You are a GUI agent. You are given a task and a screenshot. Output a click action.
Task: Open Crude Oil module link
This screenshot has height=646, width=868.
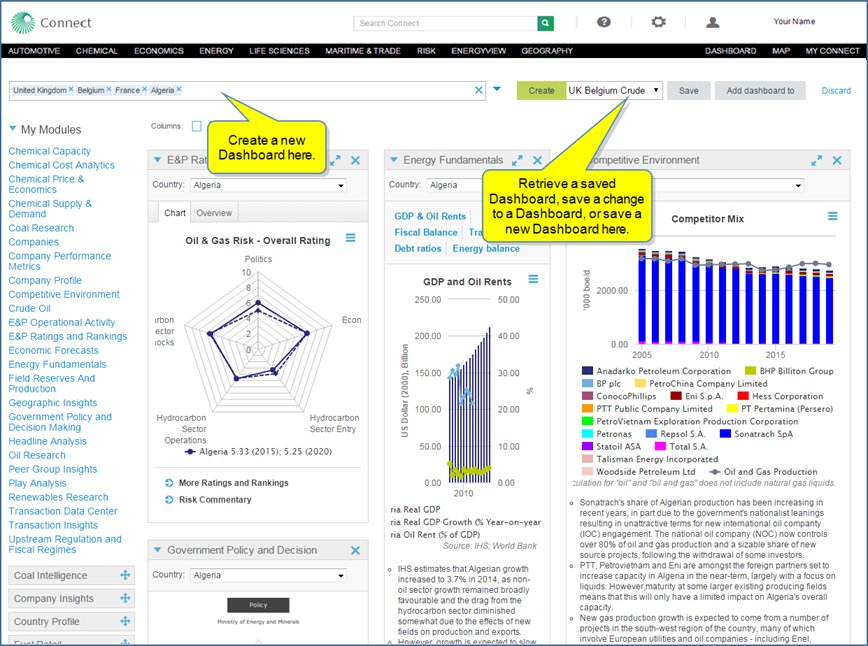point(29,308)
